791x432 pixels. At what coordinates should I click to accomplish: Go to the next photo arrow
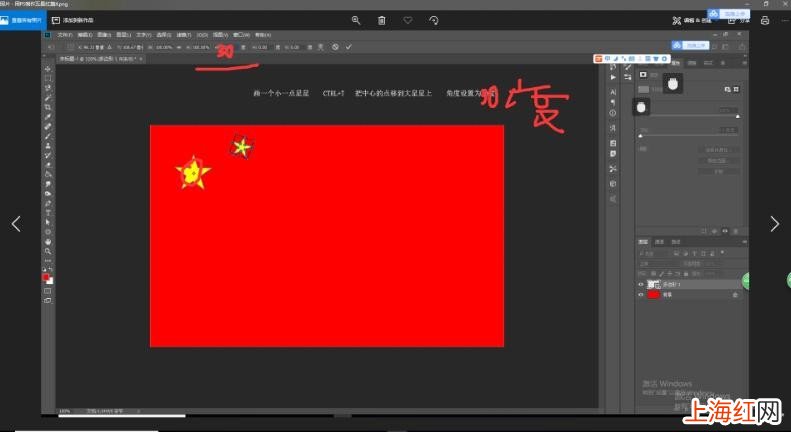(774, 224)
